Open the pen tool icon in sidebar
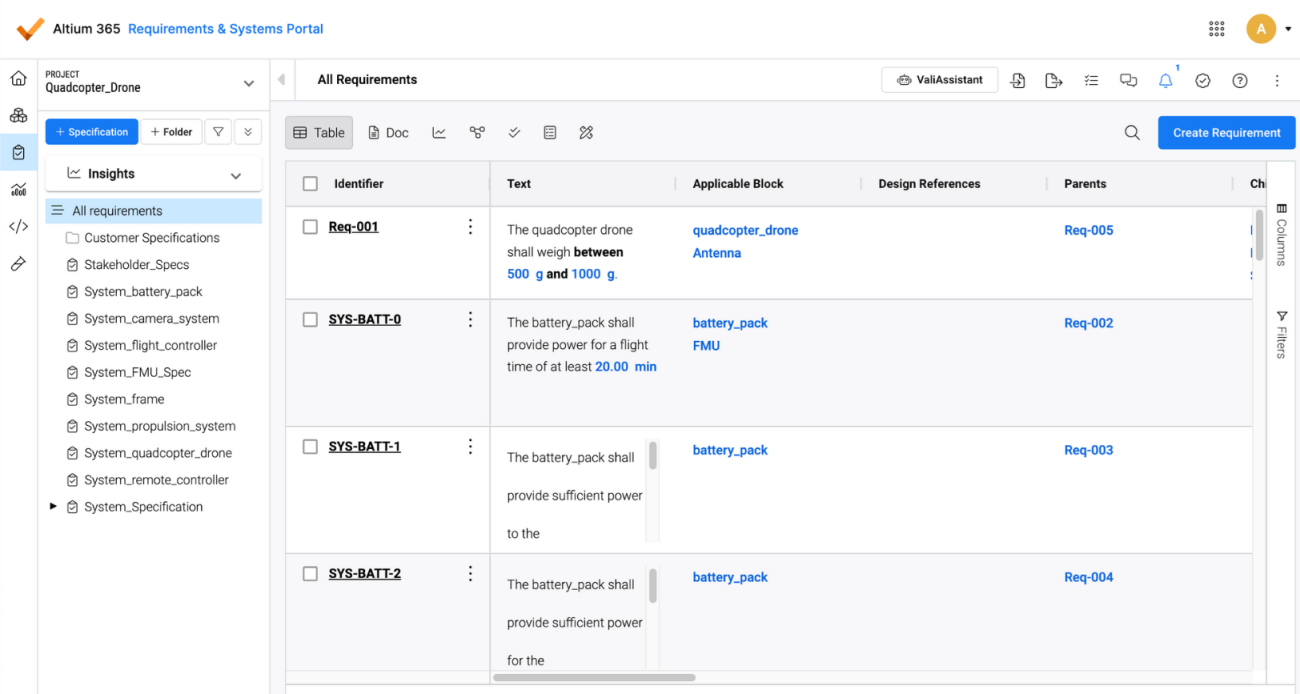 click(18, 263)
